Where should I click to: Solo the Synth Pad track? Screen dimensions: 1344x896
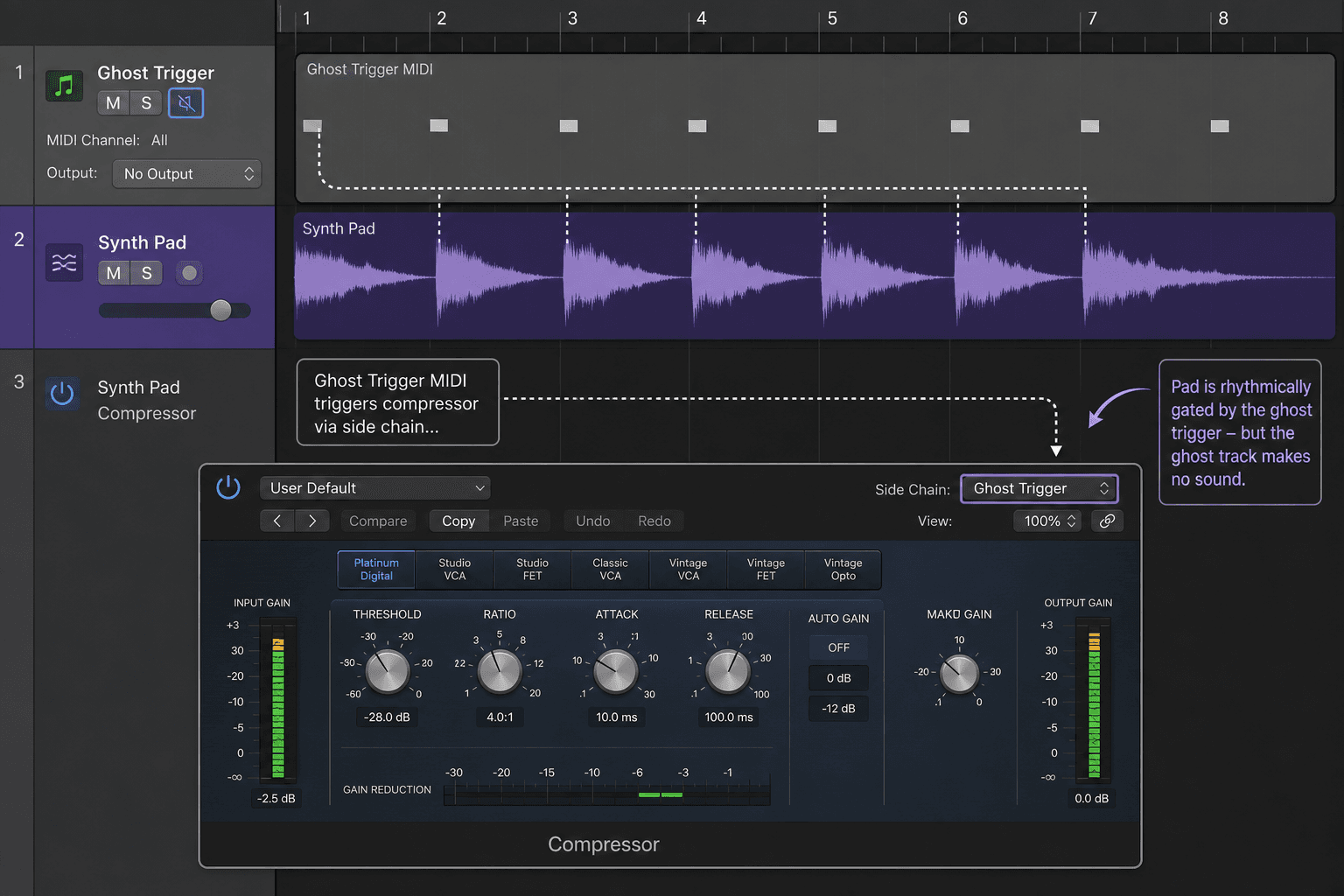(x=146, y=273)
